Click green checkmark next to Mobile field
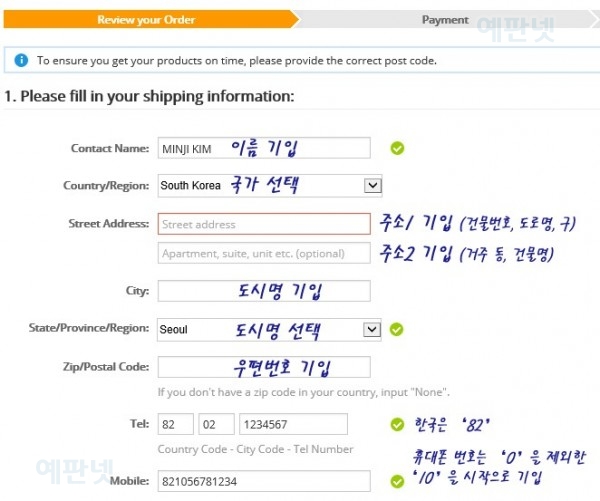This screenshot has height=501, width=600. (397, 481)
